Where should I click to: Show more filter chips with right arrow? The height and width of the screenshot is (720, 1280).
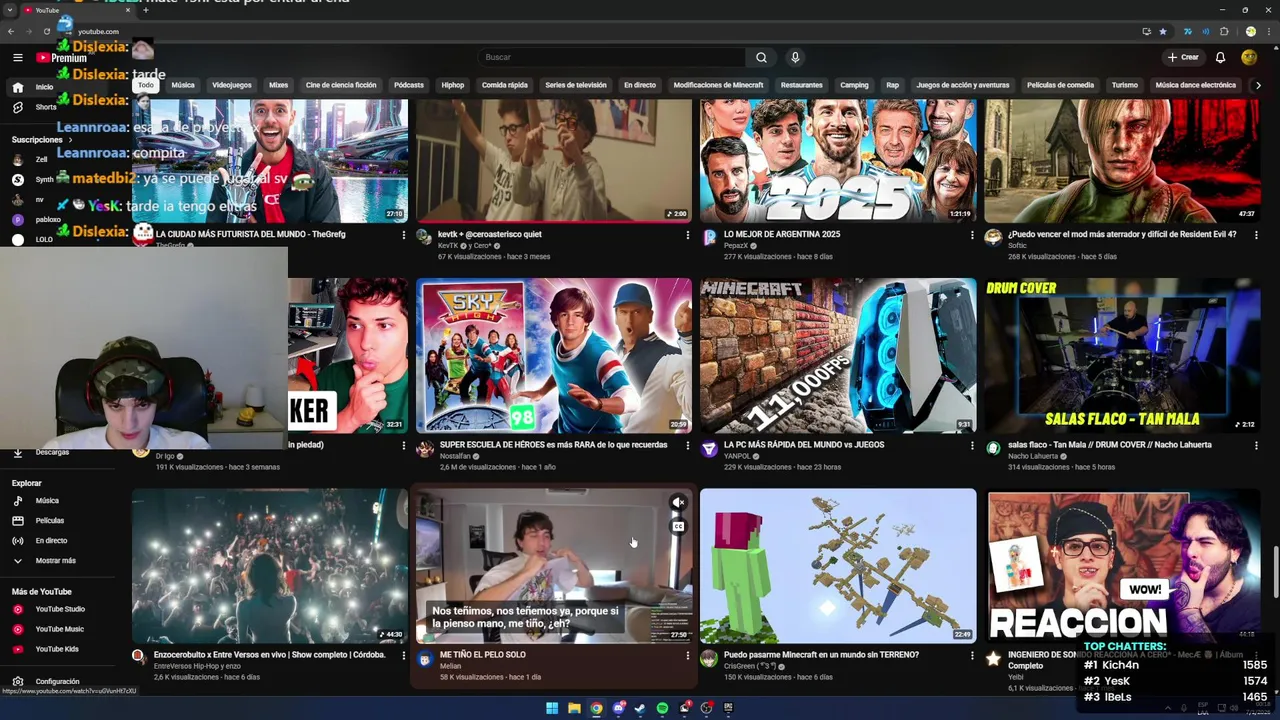coord(1258,85)
